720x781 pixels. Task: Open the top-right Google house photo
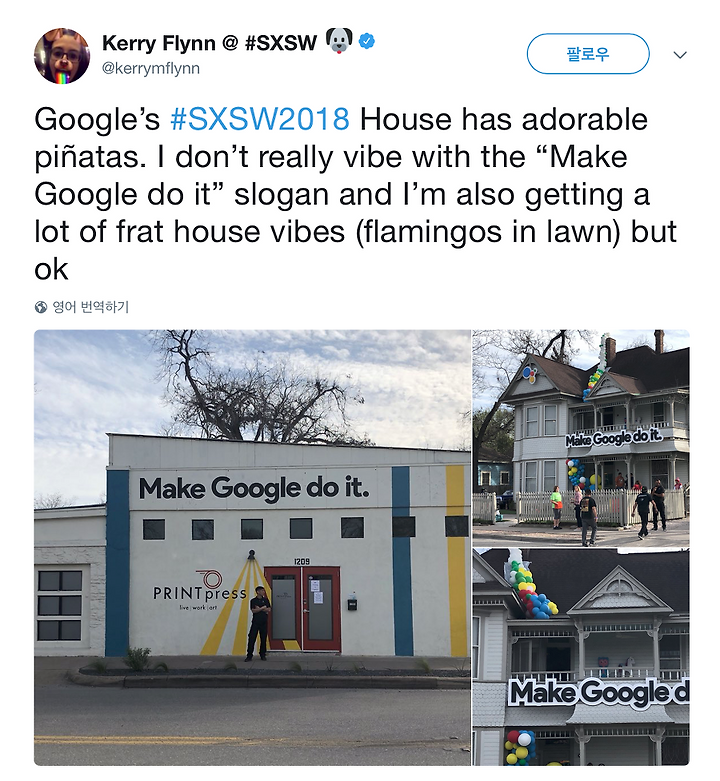581,438
